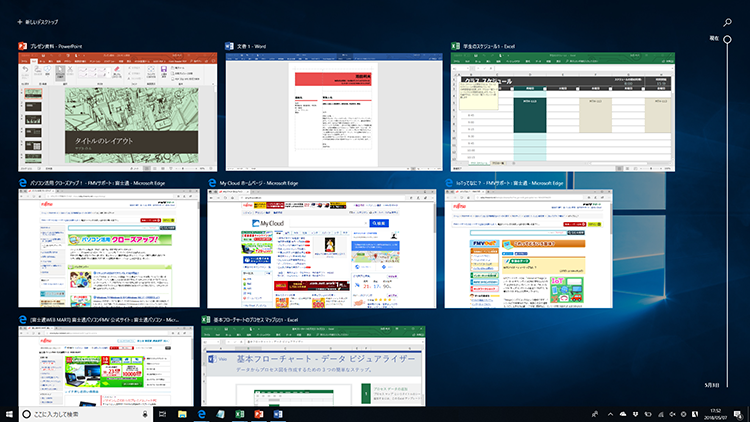
Task: Click the Excel icon on the taskbar
Action: pos(240,413)
